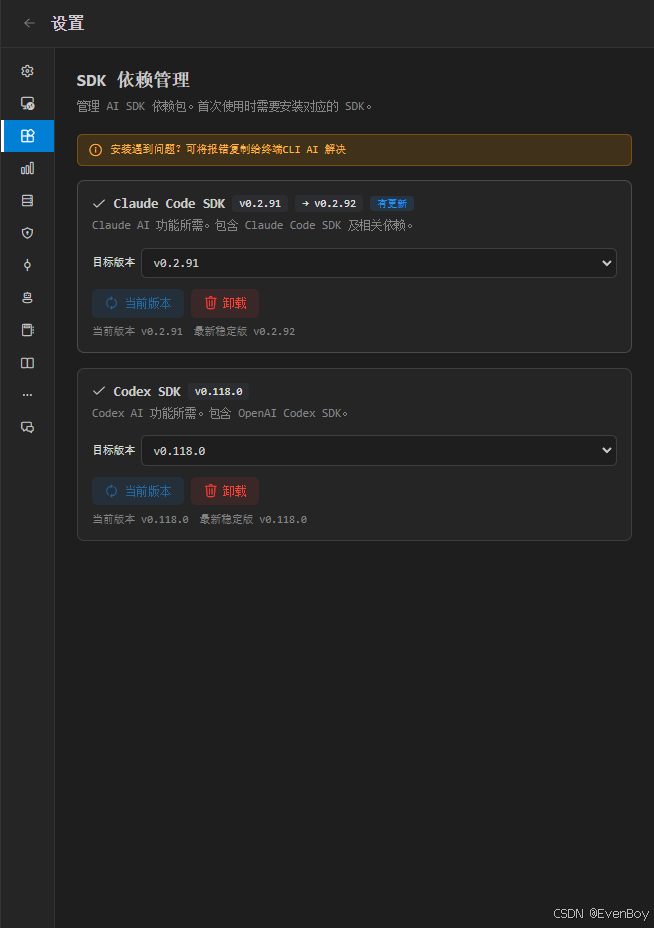
Task: Click the Codex AI 功能所需 description line
Action: [220, 413]
